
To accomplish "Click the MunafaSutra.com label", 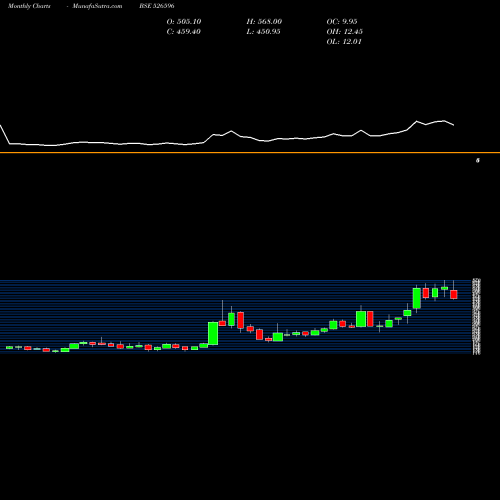I will [x=97, y=6].
